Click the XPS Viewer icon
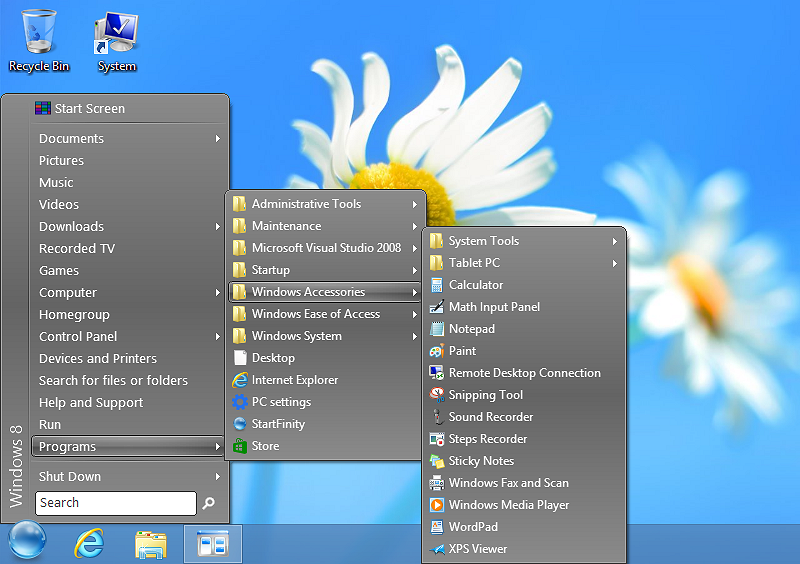Viewport: 800px width, 564px height. coord(437,549)
